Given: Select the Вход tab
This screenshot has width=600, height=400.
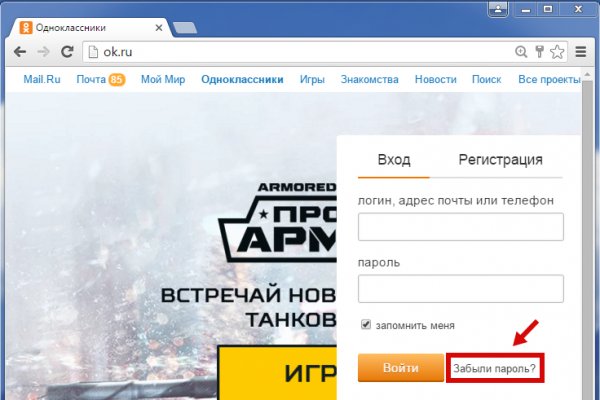Looking at the screenshot, I should pyautogui.click(x=393, y=160).
